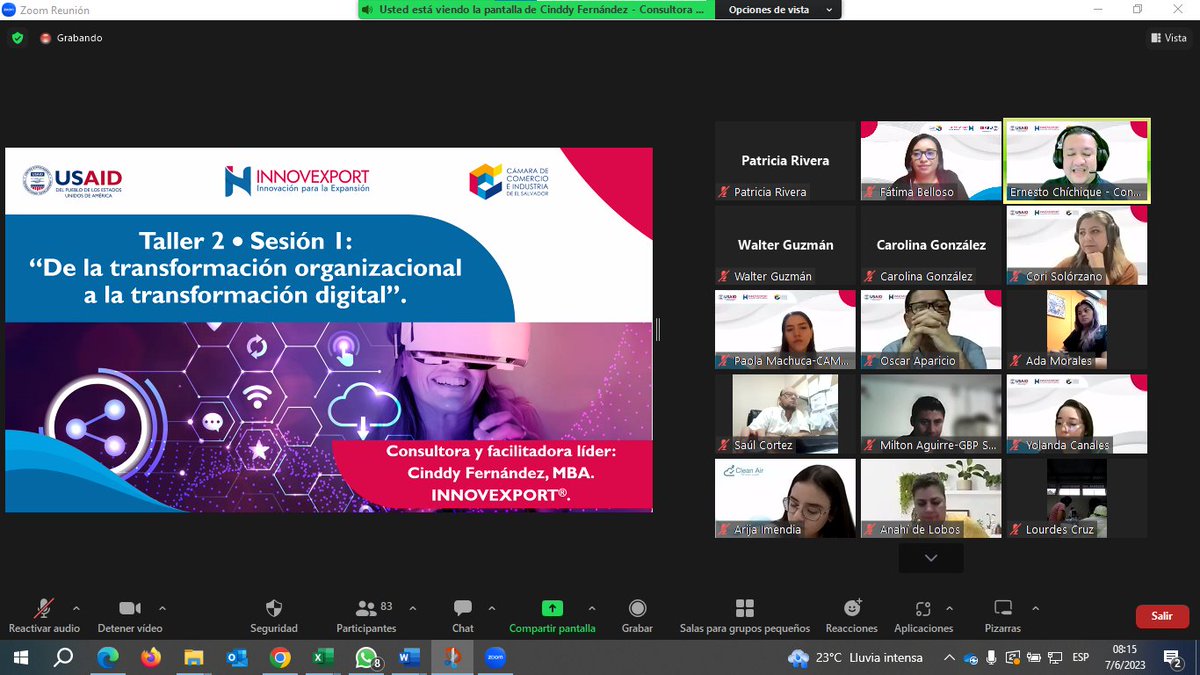The width and height of the screenshot is (1200, 675).
Task: Open the Windows Start menu
Action: (x=19, y=657)
